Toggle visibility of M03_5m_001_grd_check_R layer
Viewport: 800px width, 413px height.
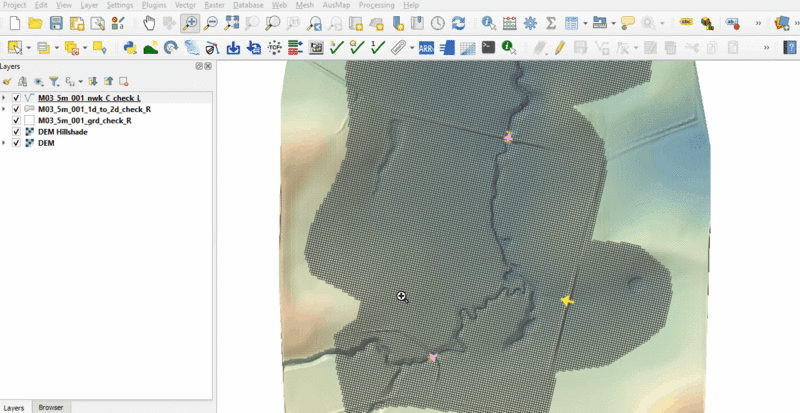point(16,120)
